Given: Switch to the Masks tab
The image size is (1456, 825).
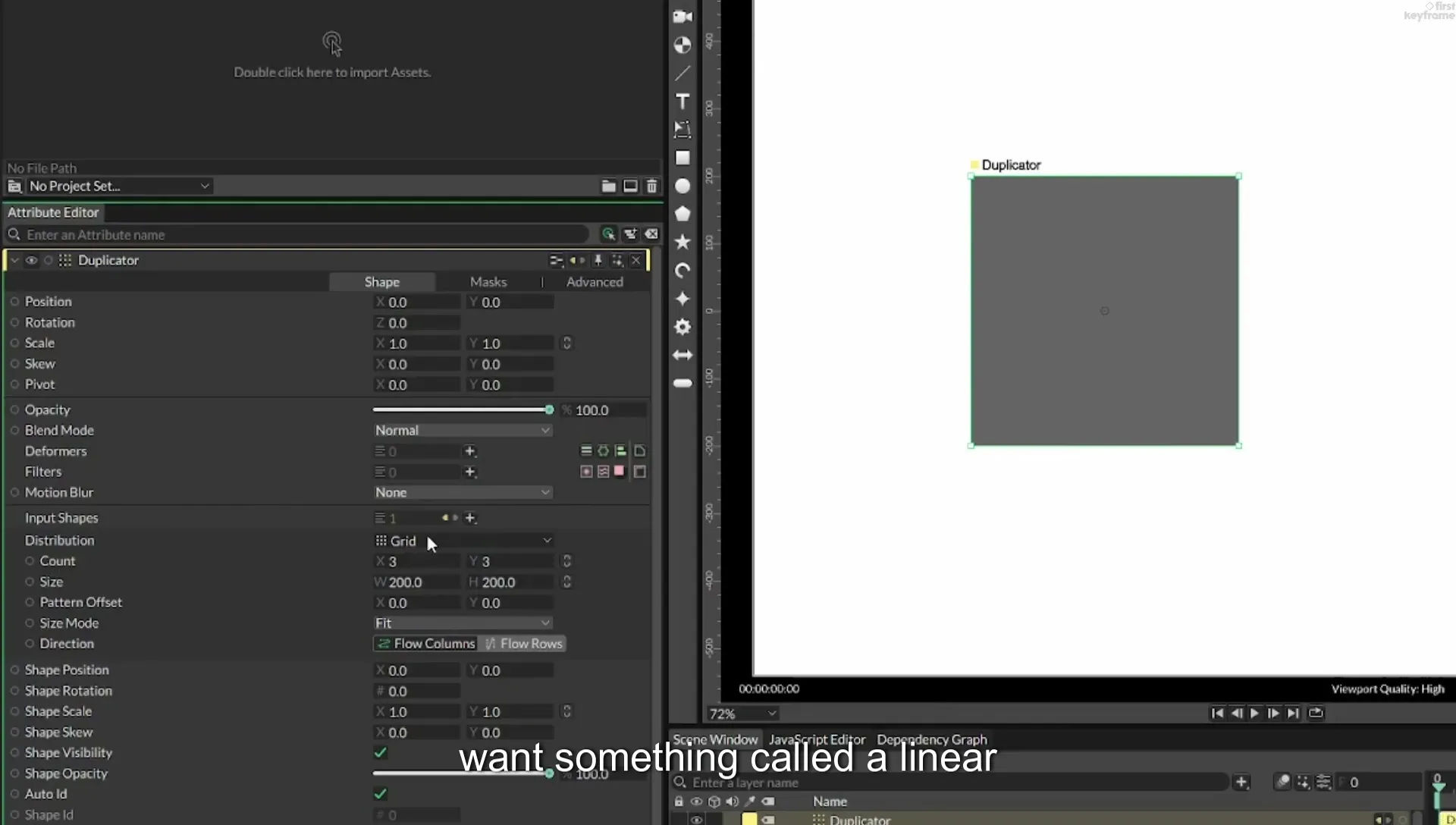Looking at the screenshot, I should tap(488, 281).
